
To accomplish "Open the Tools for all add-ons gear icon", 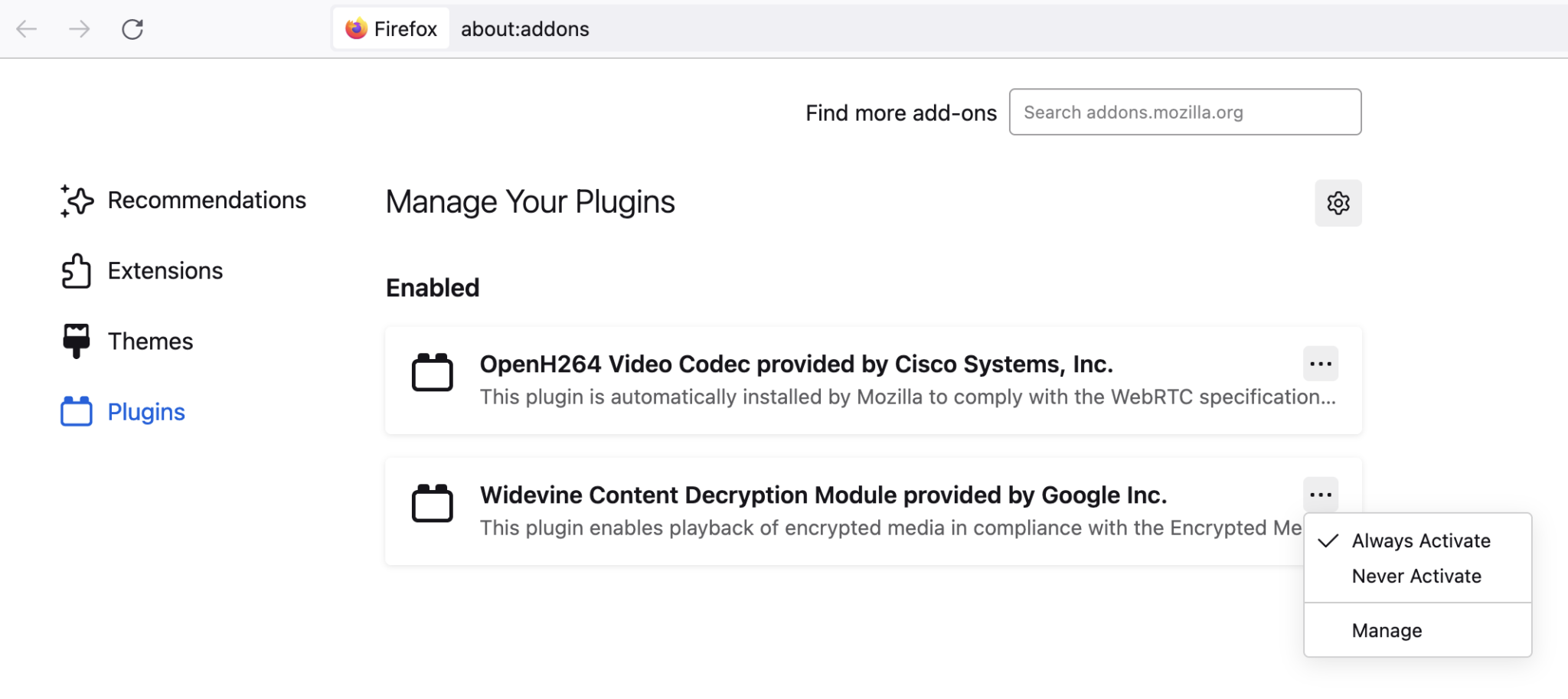I will click(x=1338, y=202).
